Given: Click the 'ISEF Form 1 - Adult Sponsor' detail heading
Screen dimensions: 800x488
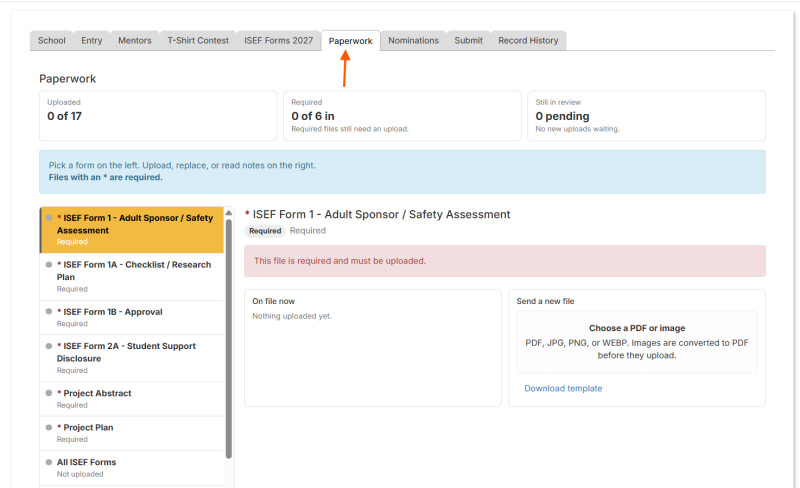Looking at the screenshot, I should 378,214.
